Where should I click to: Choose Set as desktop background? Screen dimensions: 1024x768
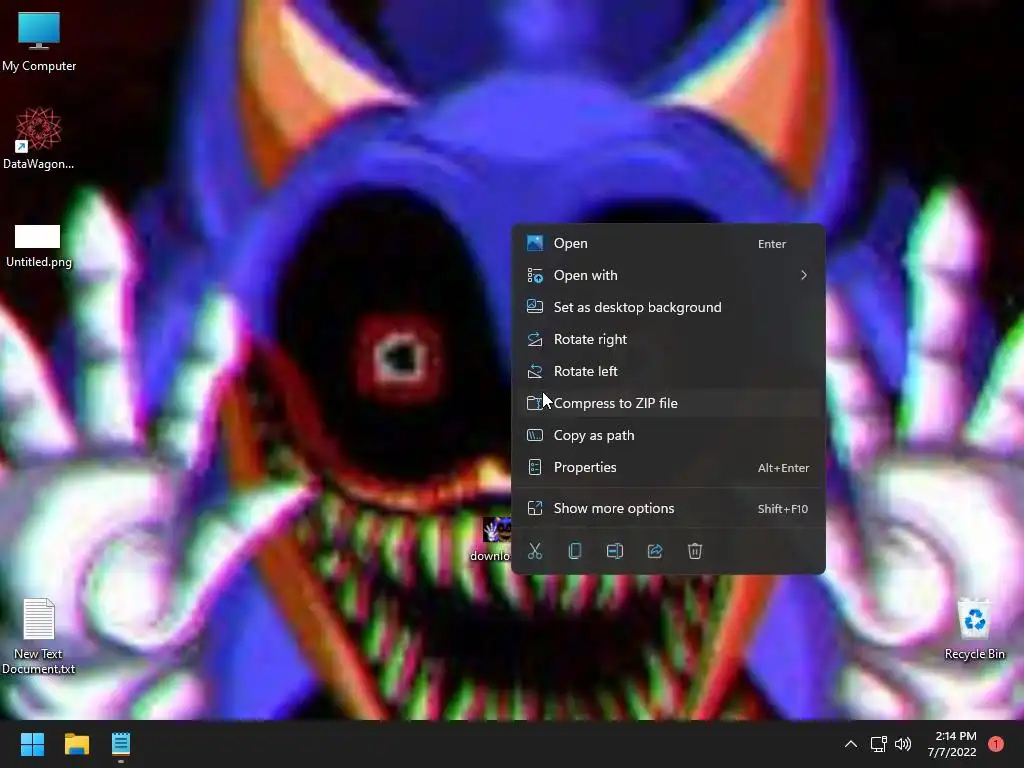(668, 308)
